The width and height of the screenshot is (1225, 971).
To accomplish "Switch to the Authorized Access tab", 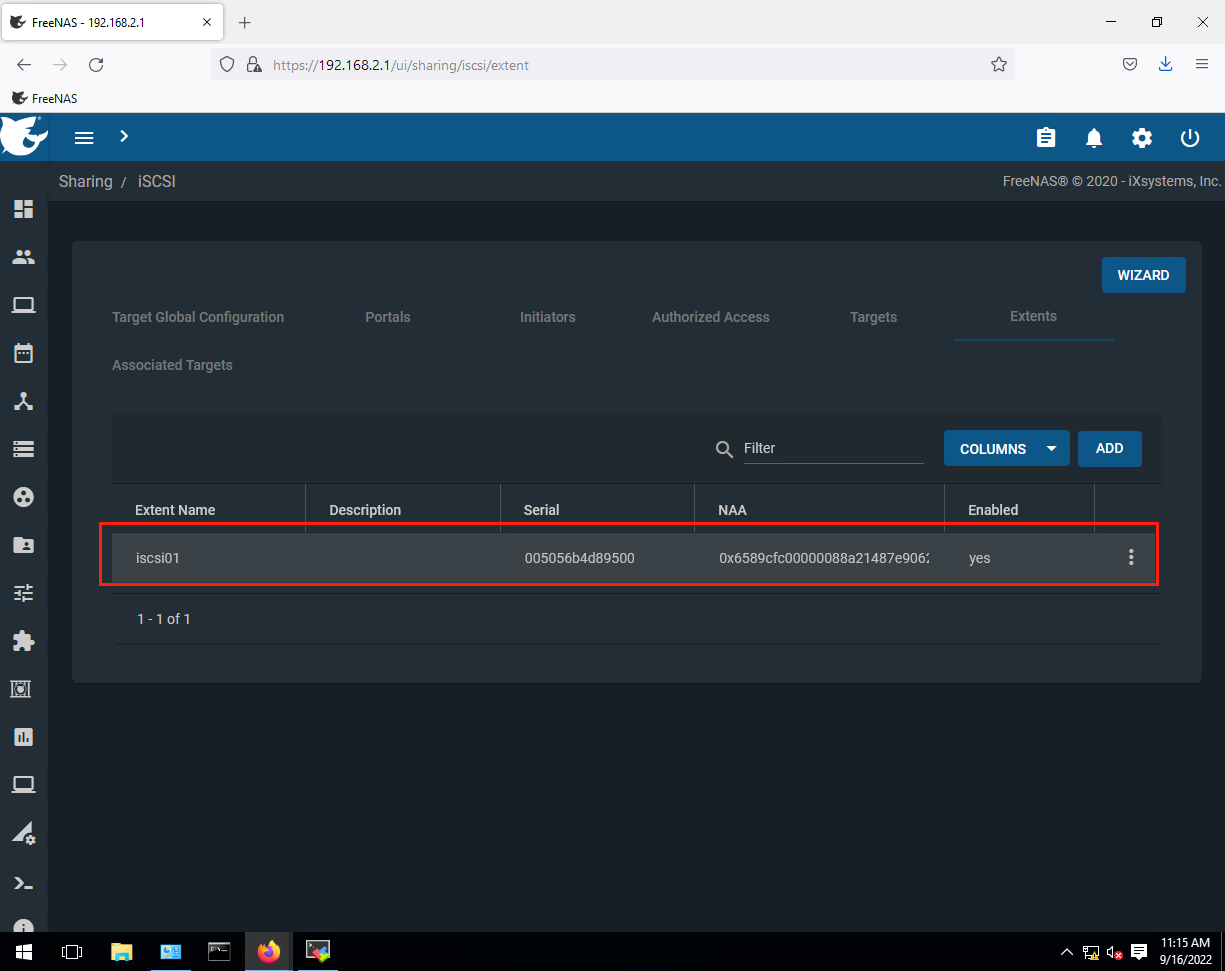I will (x=711, y=317).
